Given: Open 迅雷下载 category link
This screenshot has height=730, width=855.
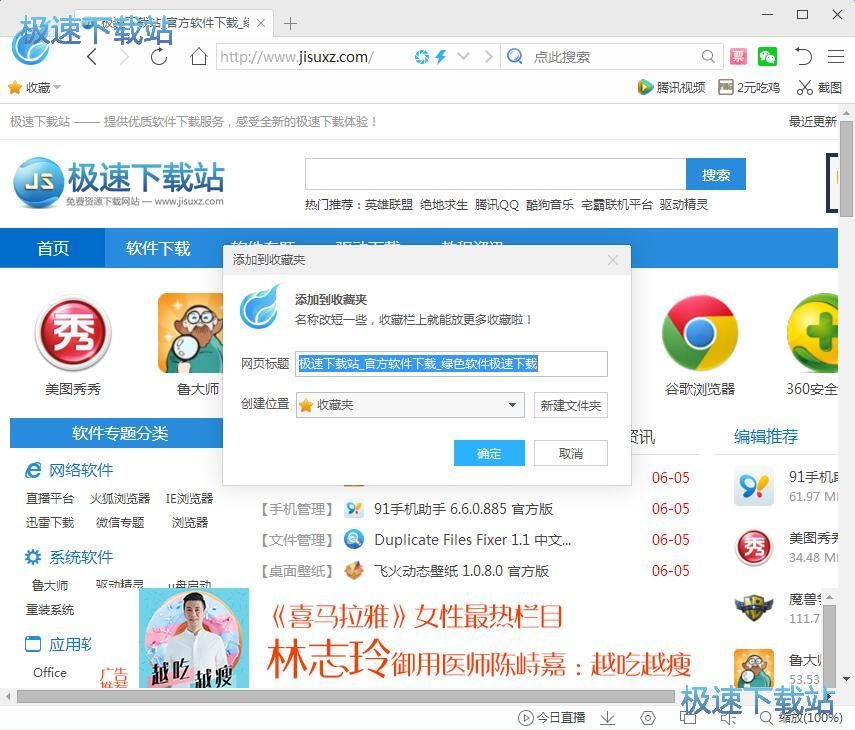Looking at the screenshot, I should click(50, 522).
